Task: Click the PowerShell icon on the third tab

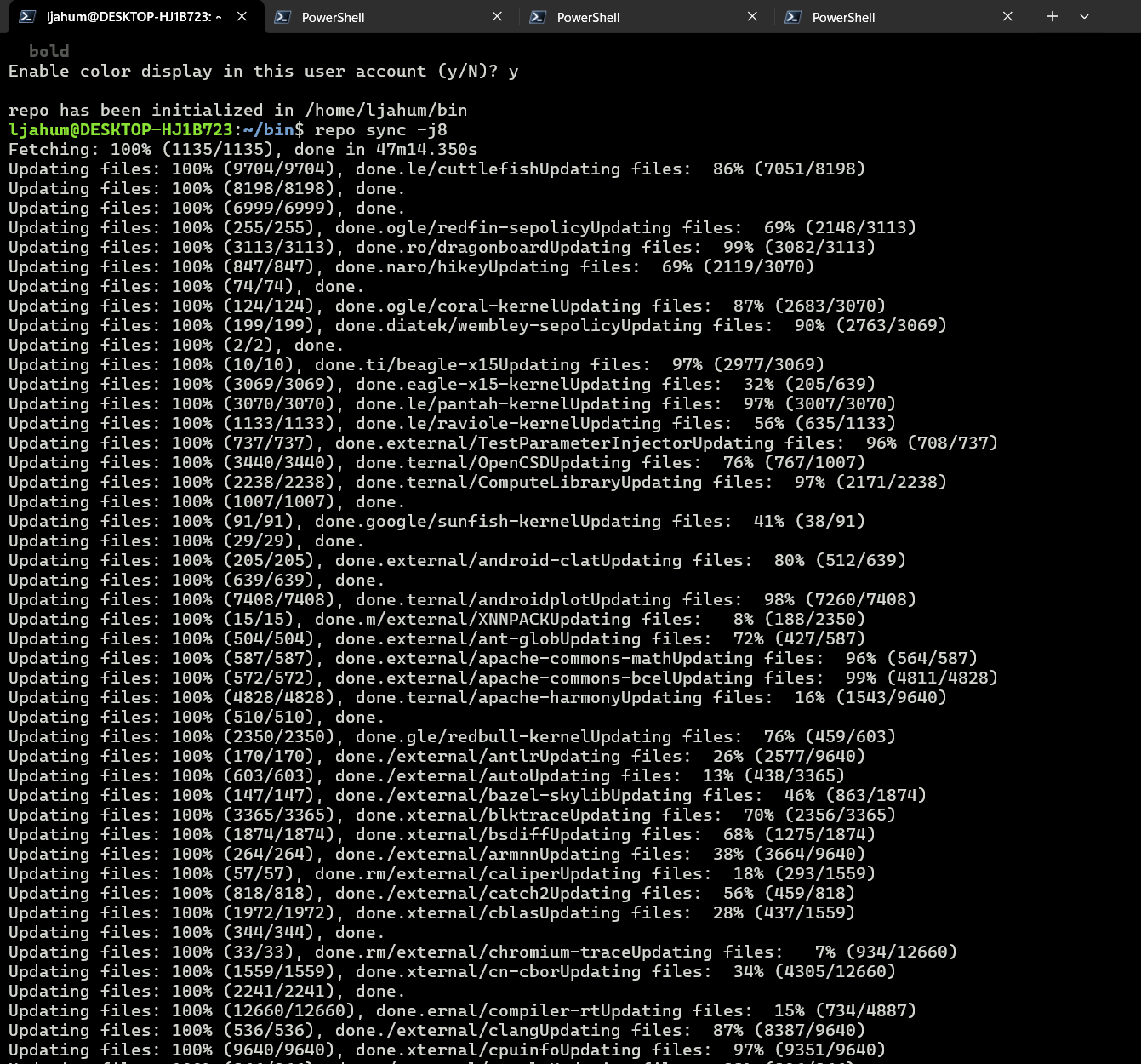Action: pyautogui.click(x=538, y=16)
